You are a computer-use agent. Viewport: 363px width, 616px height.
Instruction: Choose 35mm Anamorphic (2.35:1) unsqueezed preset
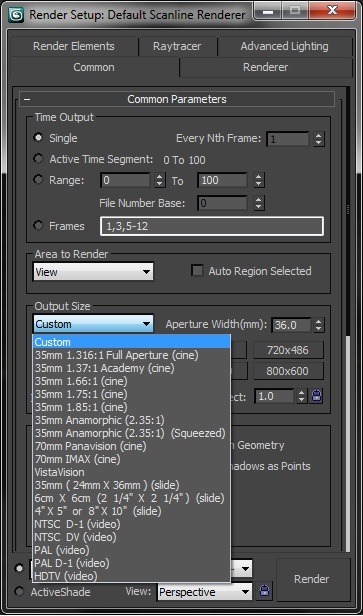(131, 420)
